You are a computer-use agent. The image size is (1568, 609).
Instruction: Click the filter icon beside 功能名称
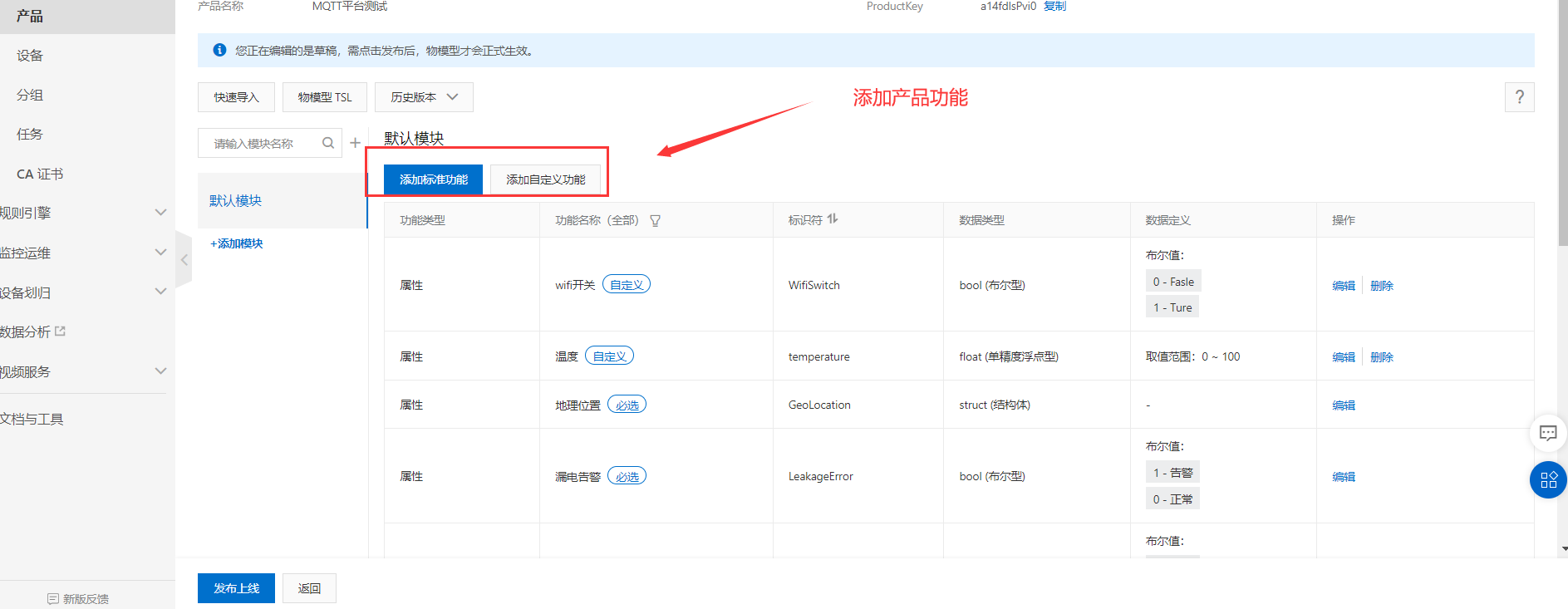click(x=655, y=220)
